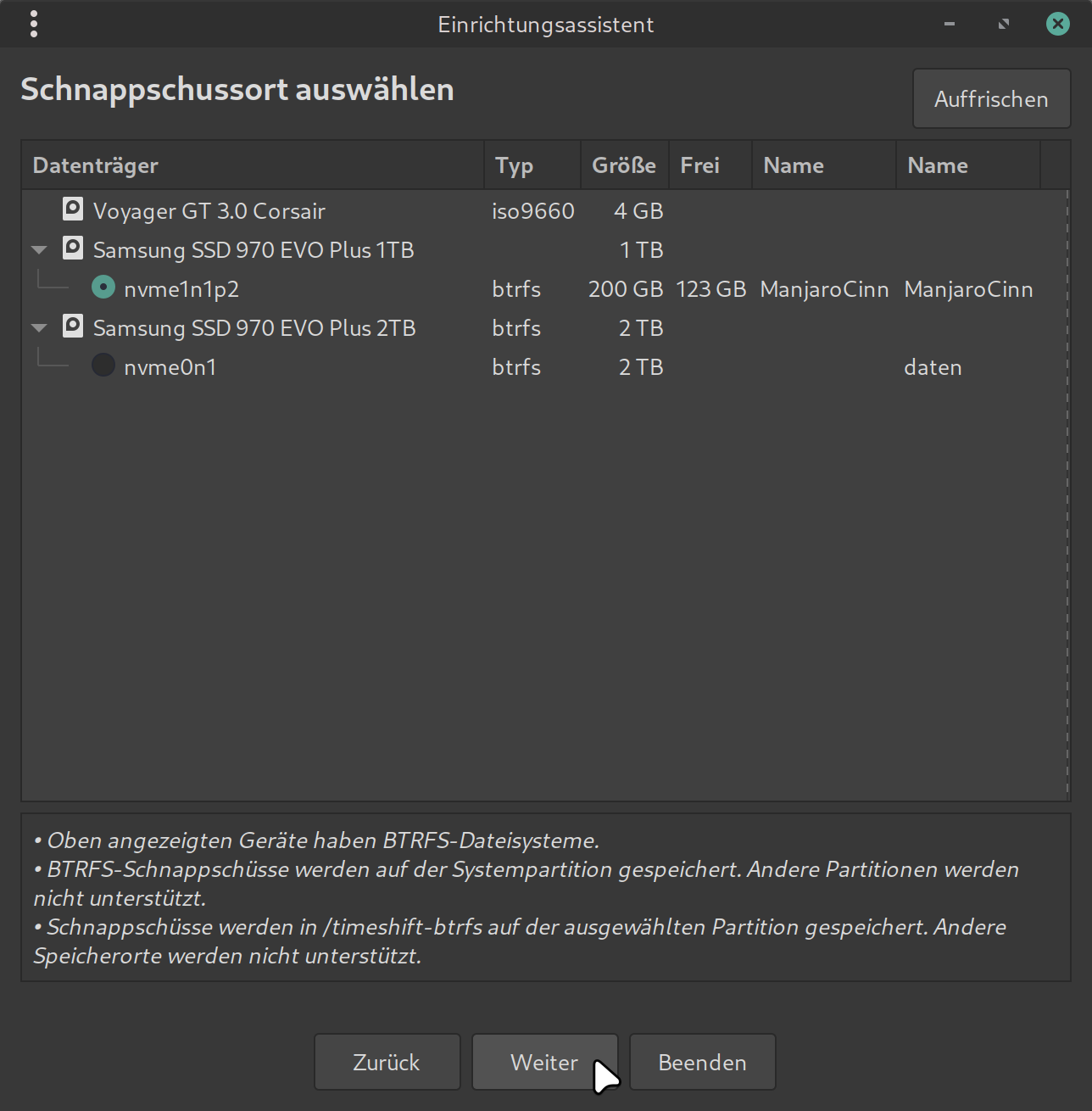
Task: Click the Voyager GT 3.0 Corsair disk icon
Action: pyautogui.click(x=73, y=209)
